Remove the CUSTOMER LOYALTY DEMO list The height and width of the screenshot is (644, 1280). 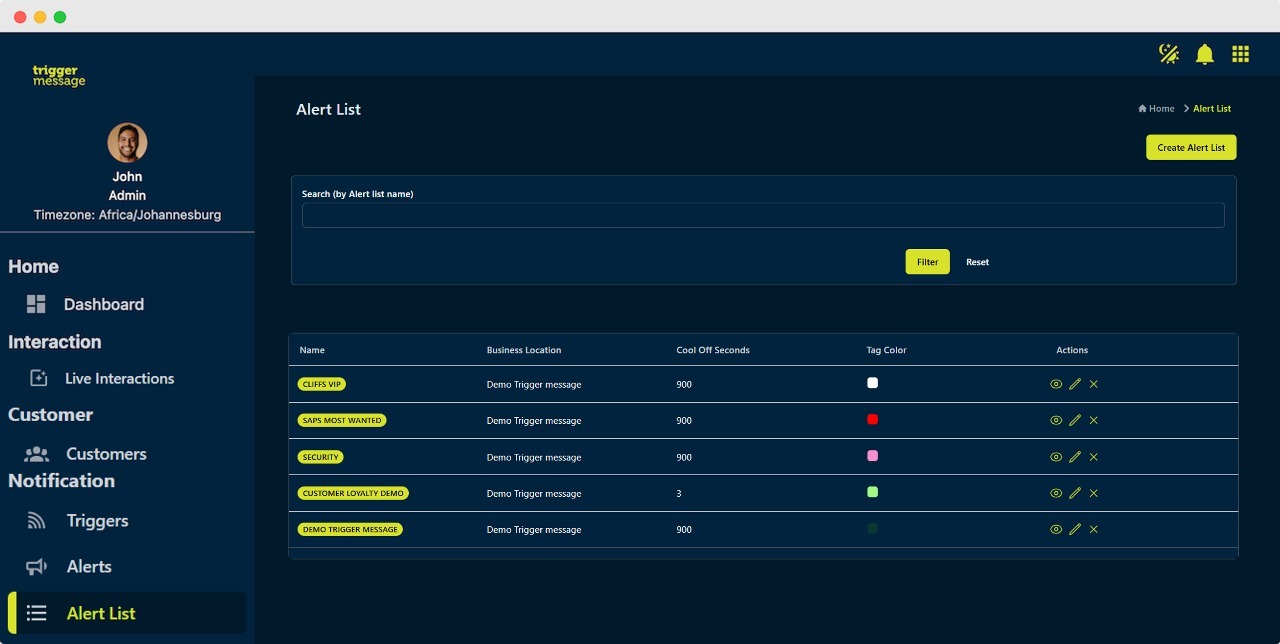point(1093,493)
